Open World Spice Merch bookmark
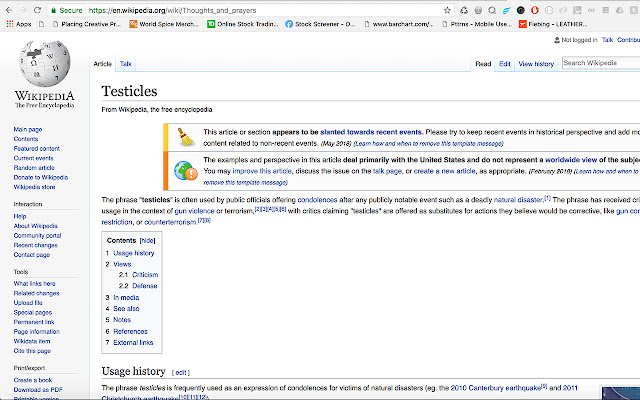This screenshot has height=400, width=640. pos(164,24)
